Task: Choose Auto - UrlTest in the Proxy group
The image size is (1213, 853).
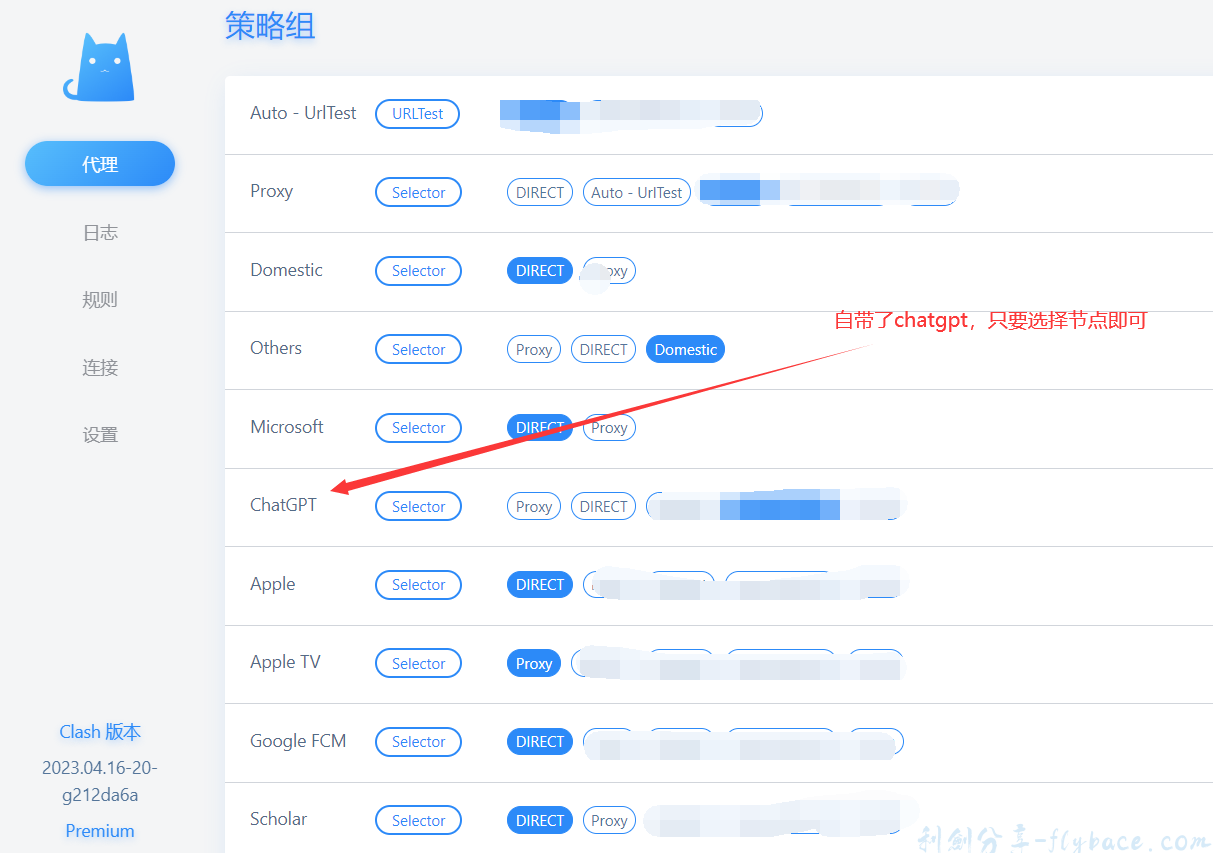Action: coord(636,192)
